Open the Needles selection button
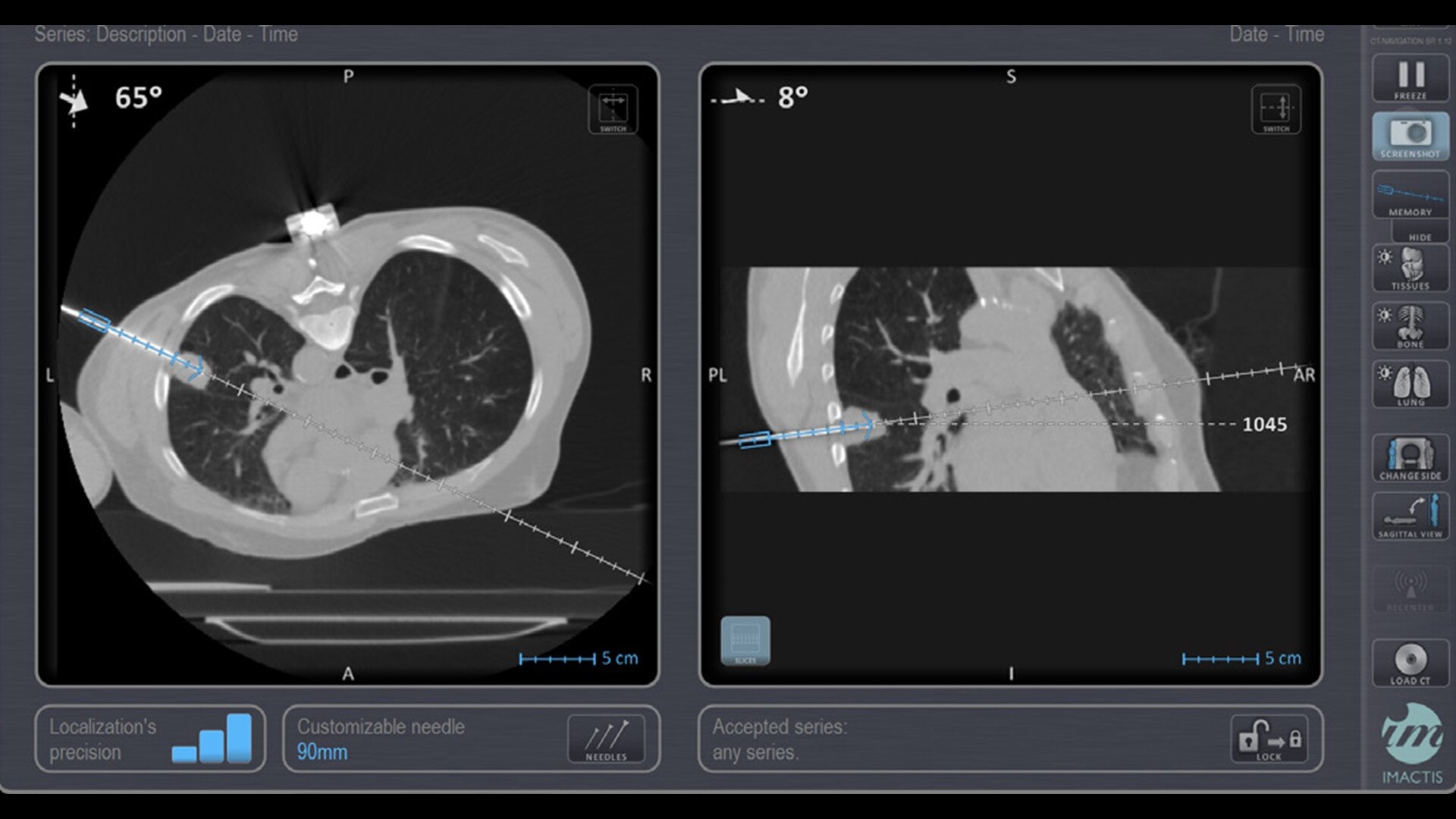1456x819 pixels. pyautogui.click(x=606, y=739)
